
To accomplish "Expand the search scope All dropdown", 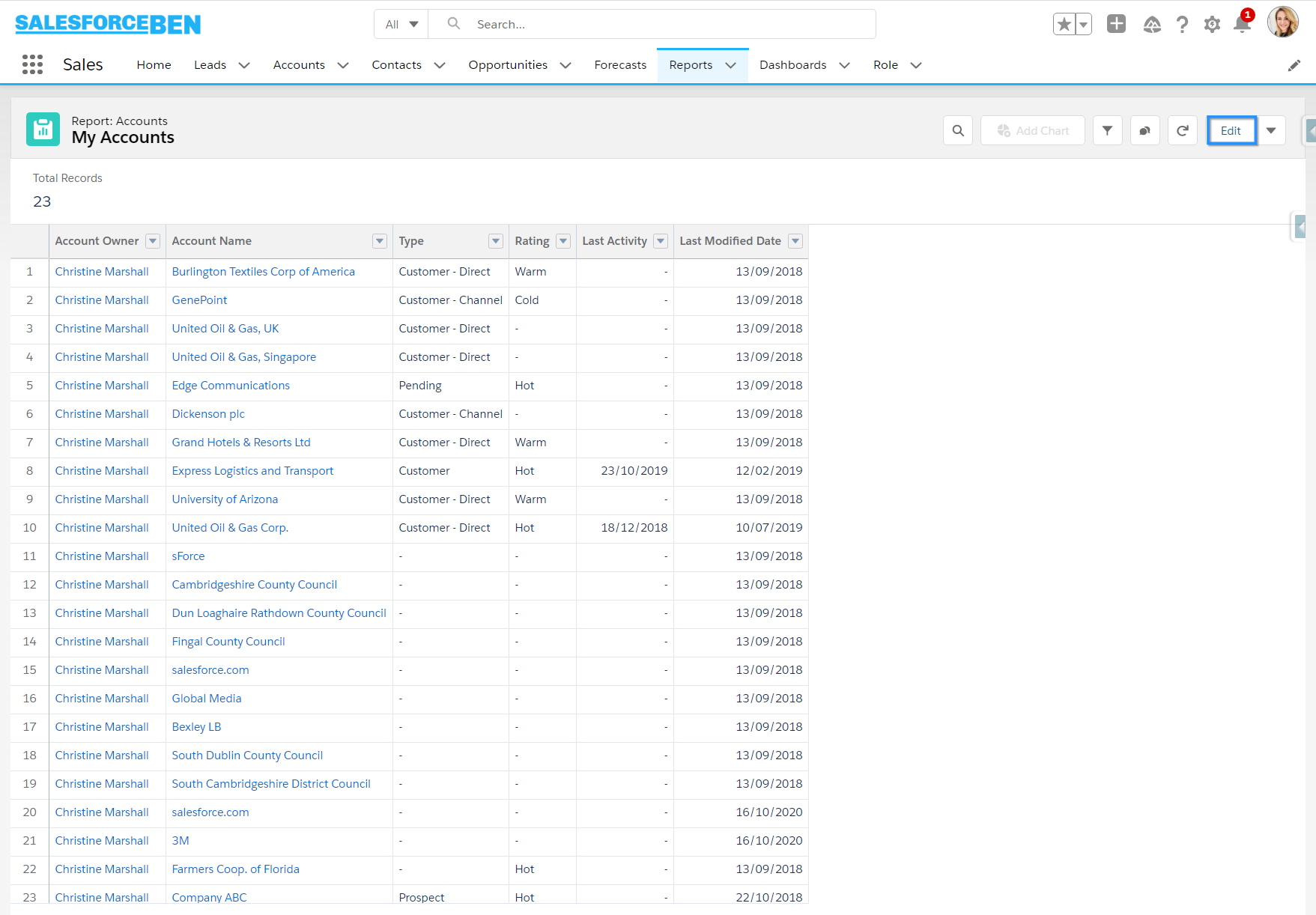I will (401, 24).
